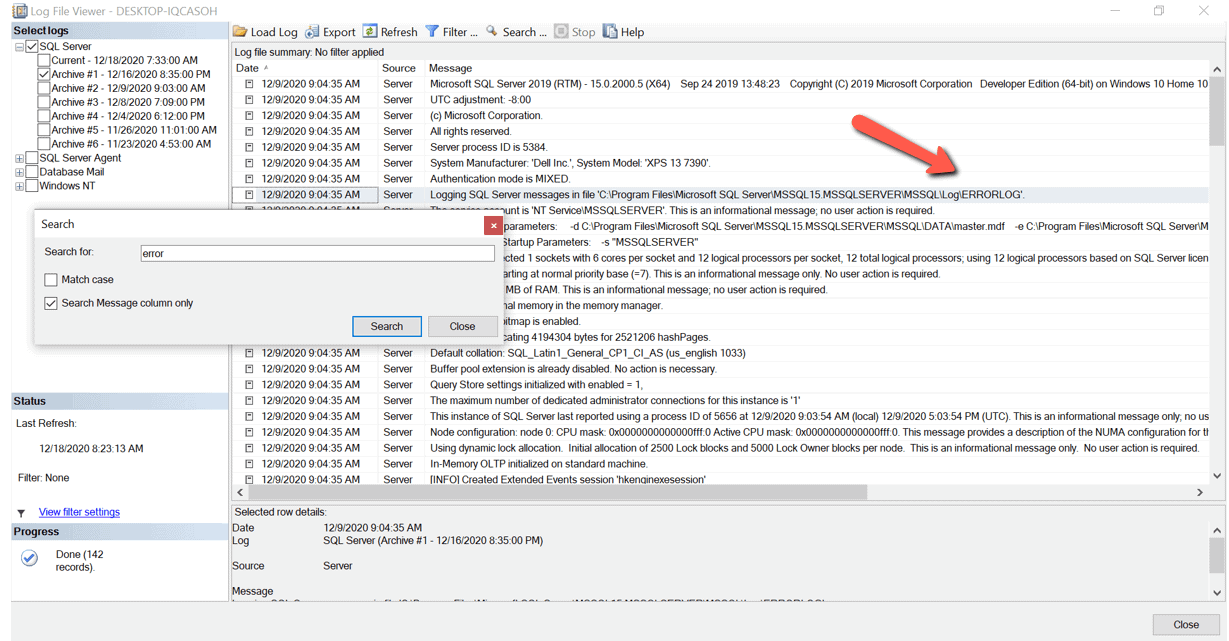
Task: Sort by the Message column header
Action: (x=817, y=68)
